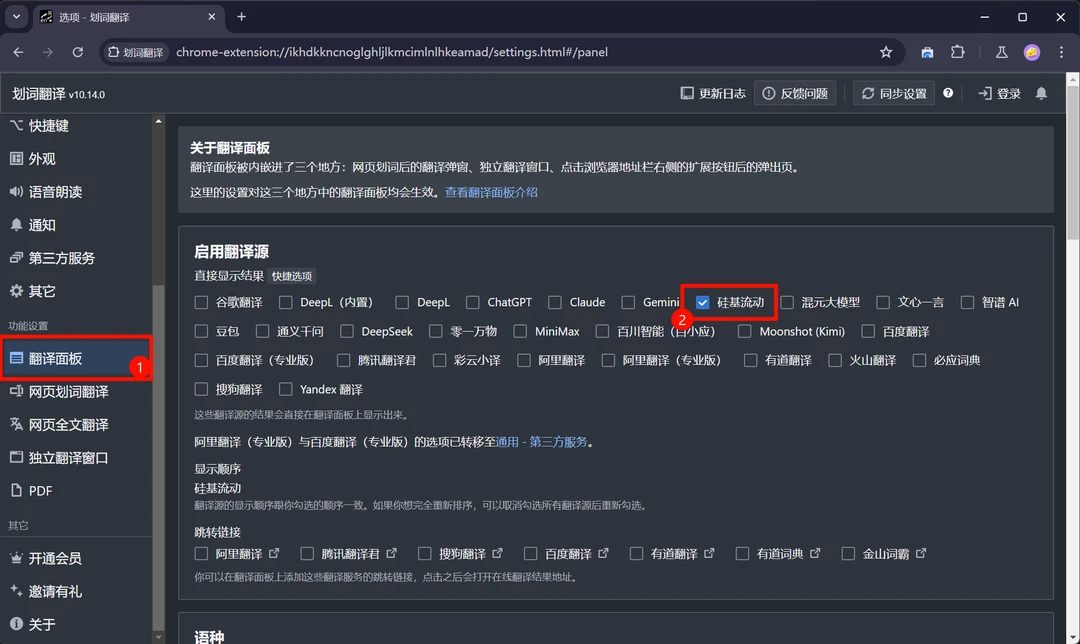The width and height of the screenshot is (1080, 644).
Task: Close the 选项 - 划词翻译 tab
Action: click(x=211, y=17)
